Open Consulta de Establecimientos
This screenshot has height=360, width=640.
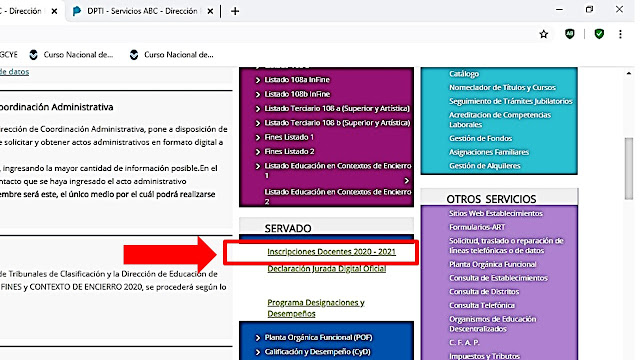pos(498,278)
